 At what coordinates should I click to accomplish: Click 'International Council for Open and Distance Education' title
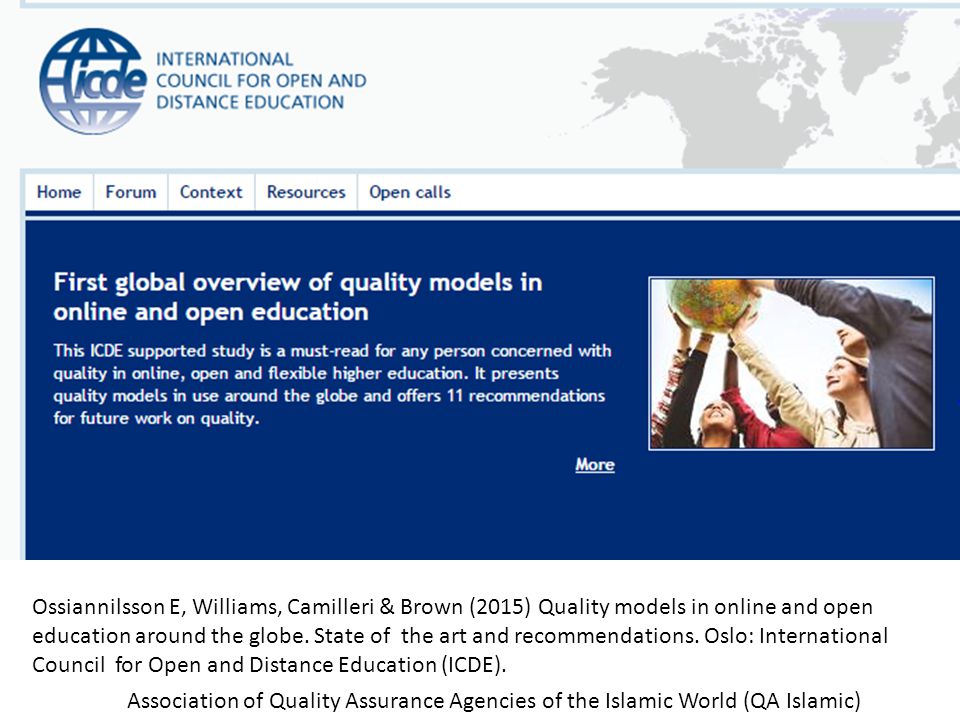pos(261,81)
